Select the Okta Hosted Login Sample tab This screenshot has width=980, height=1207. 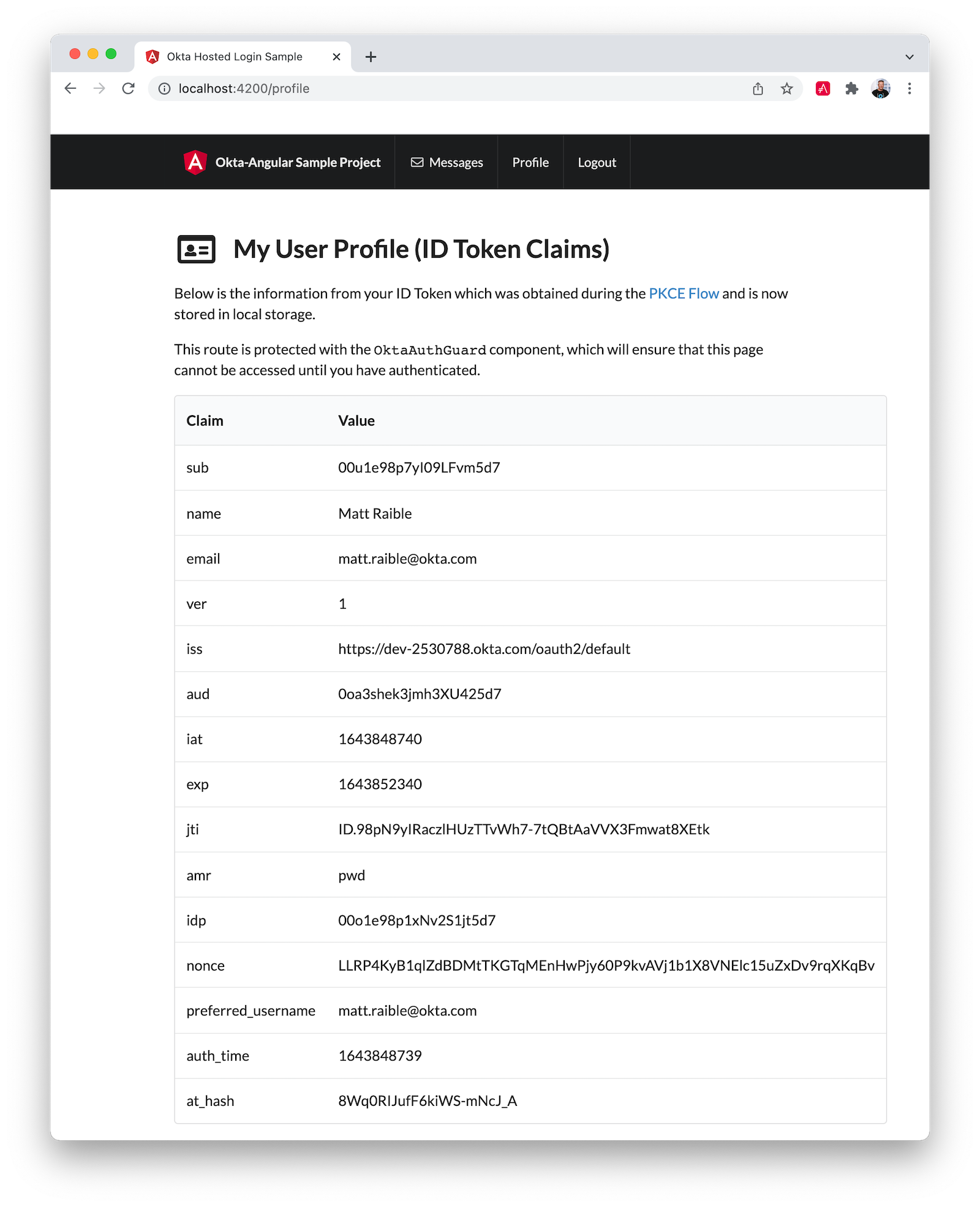tap(235, 57)
